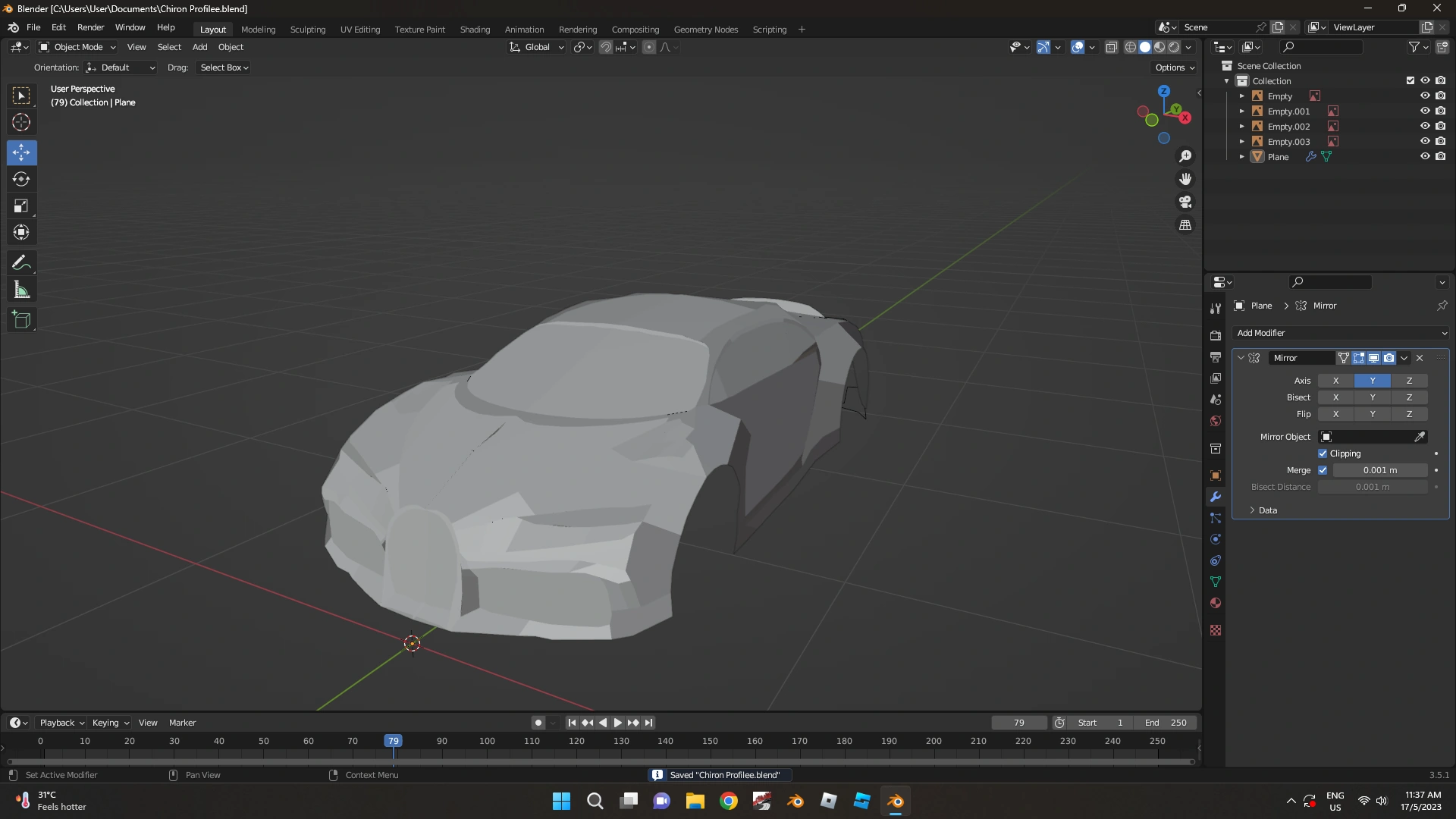
Task: Click the Merge distance value field
Action: click(x=1379, y=470)
